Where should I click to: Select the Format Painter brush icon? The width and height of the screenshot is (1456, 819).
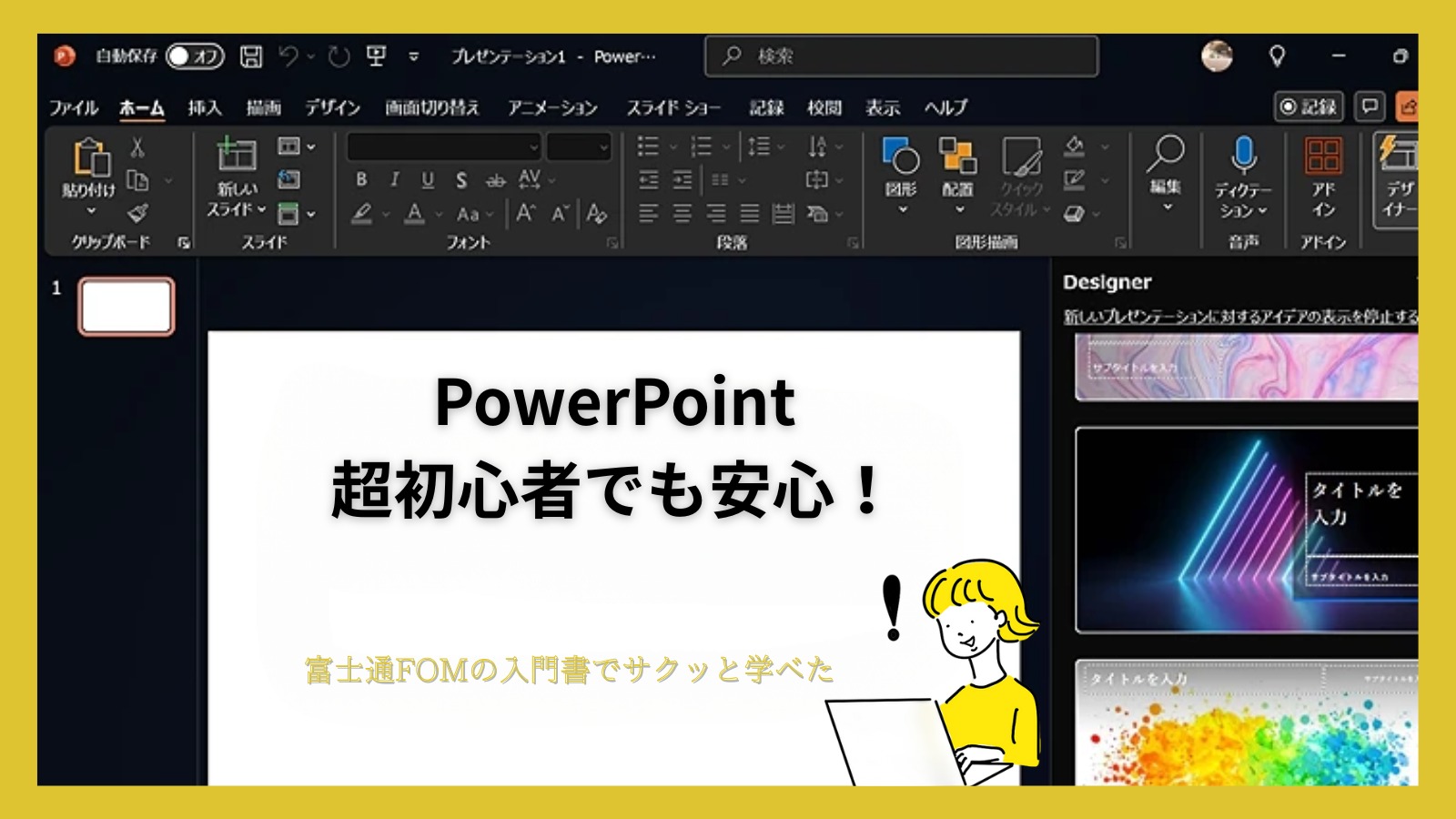(137, 213)
